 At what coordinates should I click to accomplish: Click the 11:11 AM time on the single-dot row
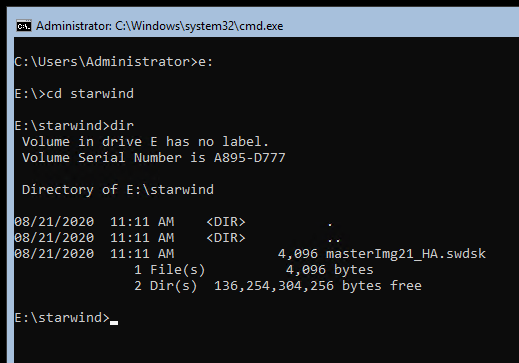(x=142, y=222)
